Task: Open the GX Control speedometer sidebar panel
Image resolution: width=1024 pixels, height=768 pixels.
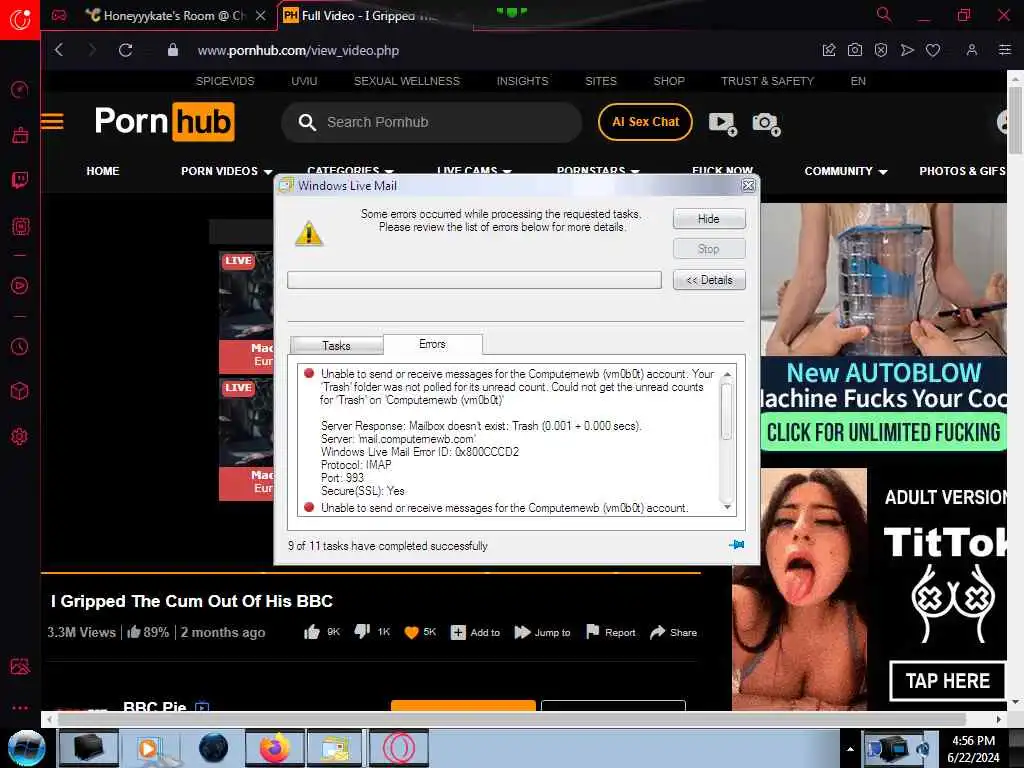Action: 20,89
